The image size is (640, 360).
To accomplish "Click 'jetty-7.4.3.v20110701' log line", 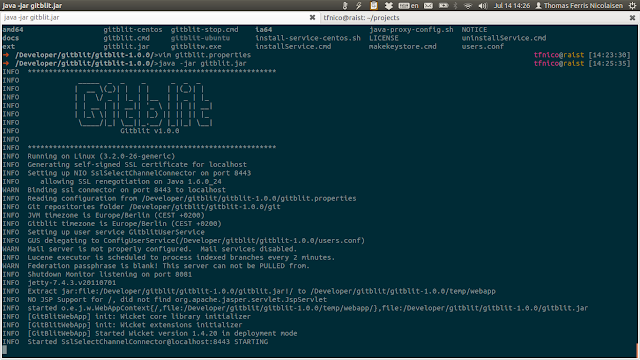I will point(71,282).
